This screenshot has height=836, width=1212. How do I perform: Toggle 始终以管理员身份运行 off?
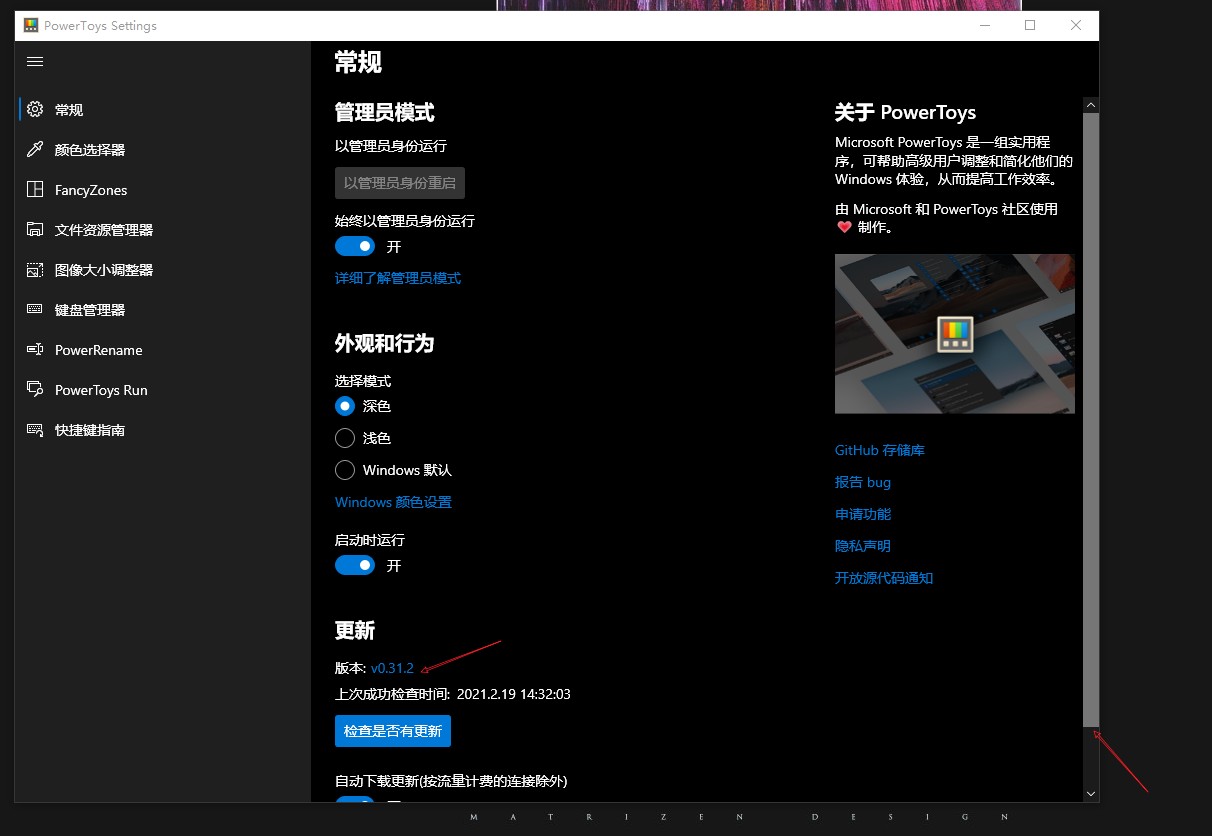click(355, 246)
